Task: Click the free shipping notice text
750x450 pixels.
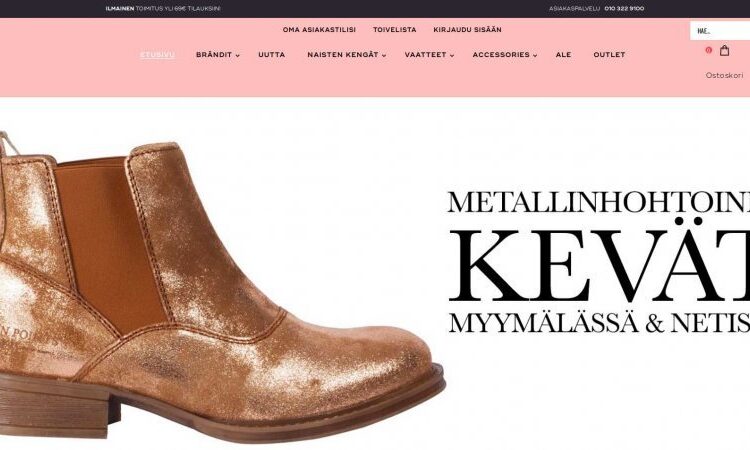Action: coord(163,9)
